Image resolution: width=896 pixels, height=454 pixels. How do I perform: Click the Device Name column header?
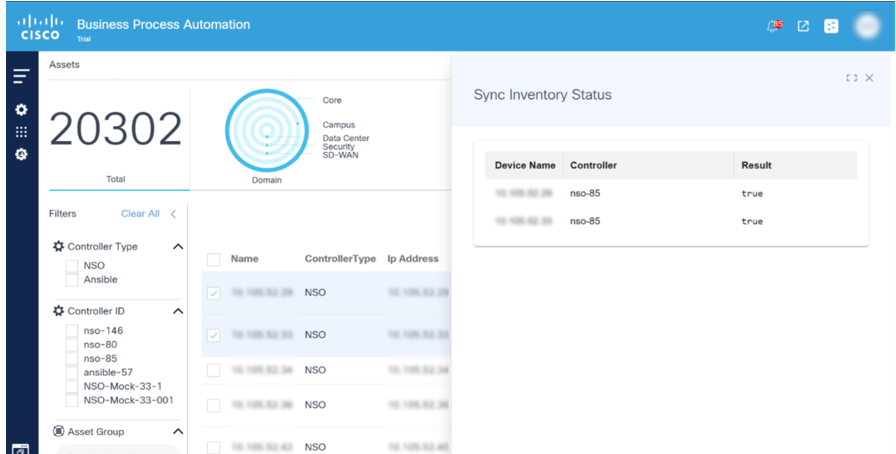[x=525, y=165]
